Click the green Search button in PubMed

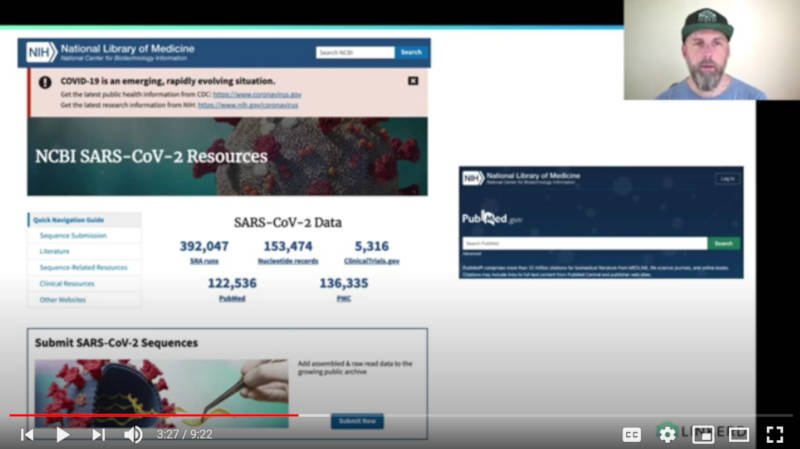coord(723,243)
